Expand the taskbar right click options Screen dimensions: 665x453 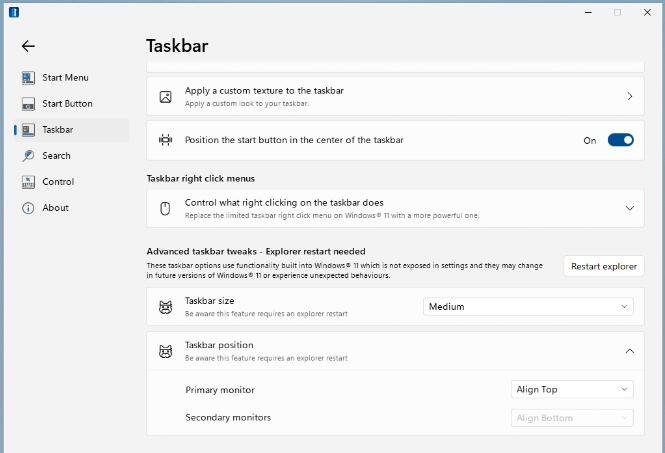[x=630, y=208]
